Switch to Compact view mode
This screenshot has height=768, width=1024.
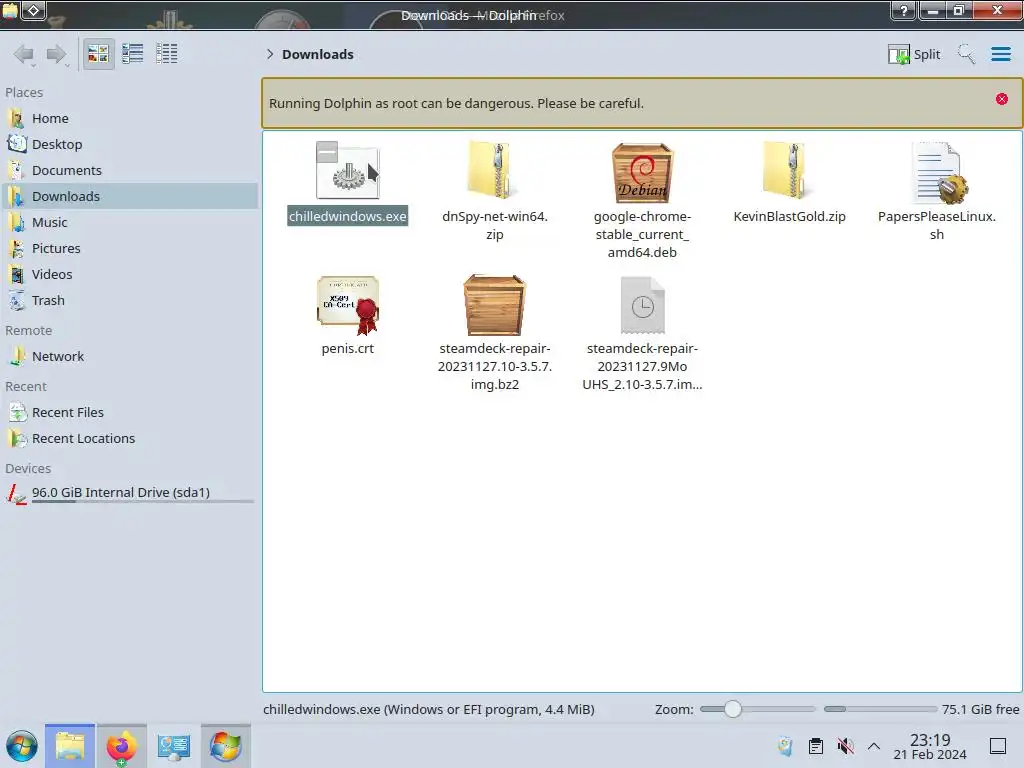tap(133, 54)
